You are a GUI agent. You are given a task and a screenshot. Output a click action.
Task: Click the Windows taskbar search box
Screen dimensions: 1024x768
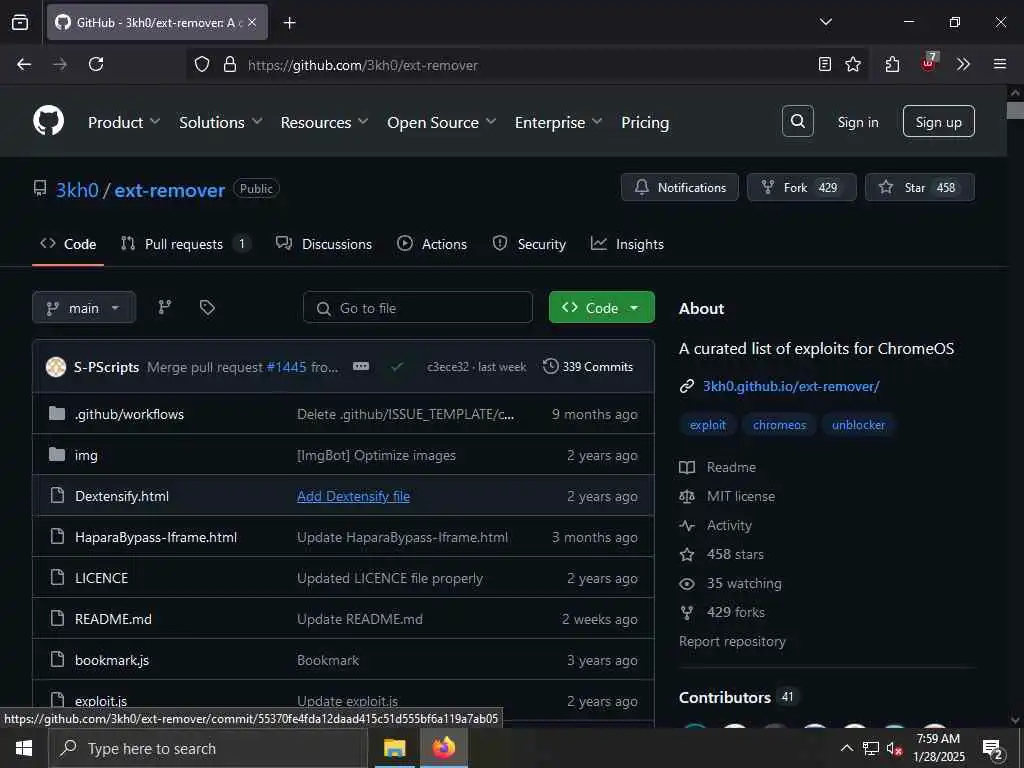pyautogui.click(x=208, y=748)
